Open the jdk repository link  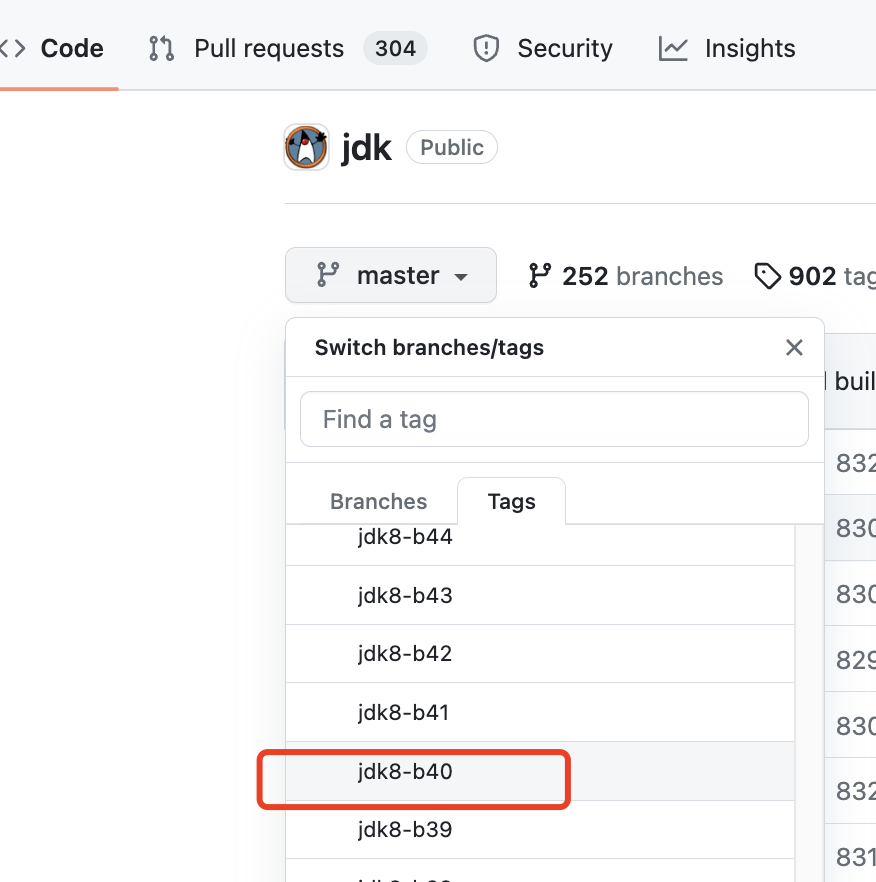366,148
